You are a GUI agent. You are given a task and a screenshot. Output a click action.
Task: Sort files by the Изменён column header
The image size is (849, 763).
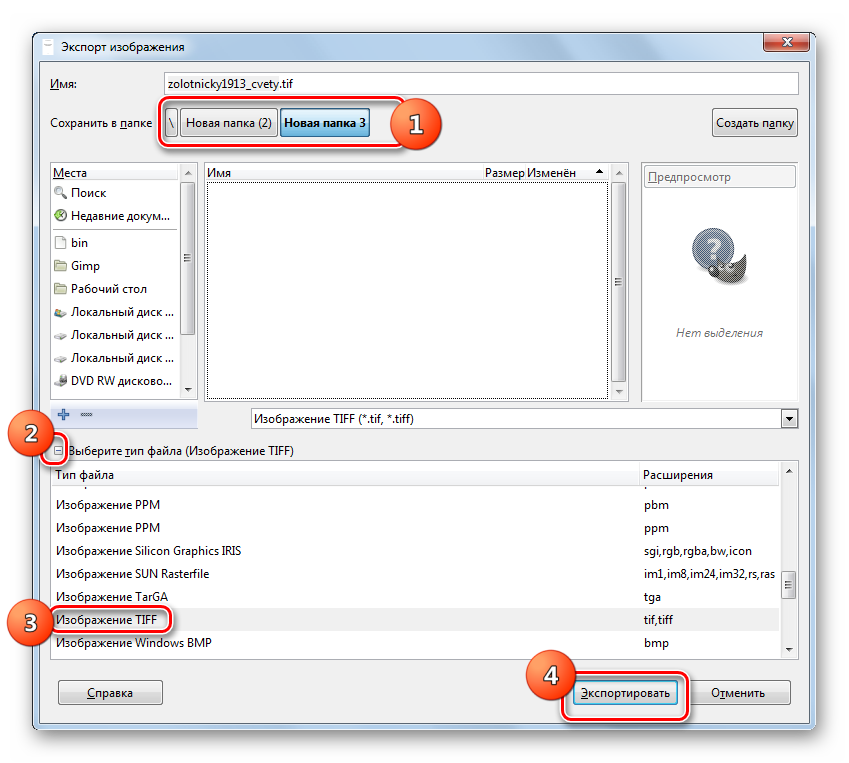551,173
